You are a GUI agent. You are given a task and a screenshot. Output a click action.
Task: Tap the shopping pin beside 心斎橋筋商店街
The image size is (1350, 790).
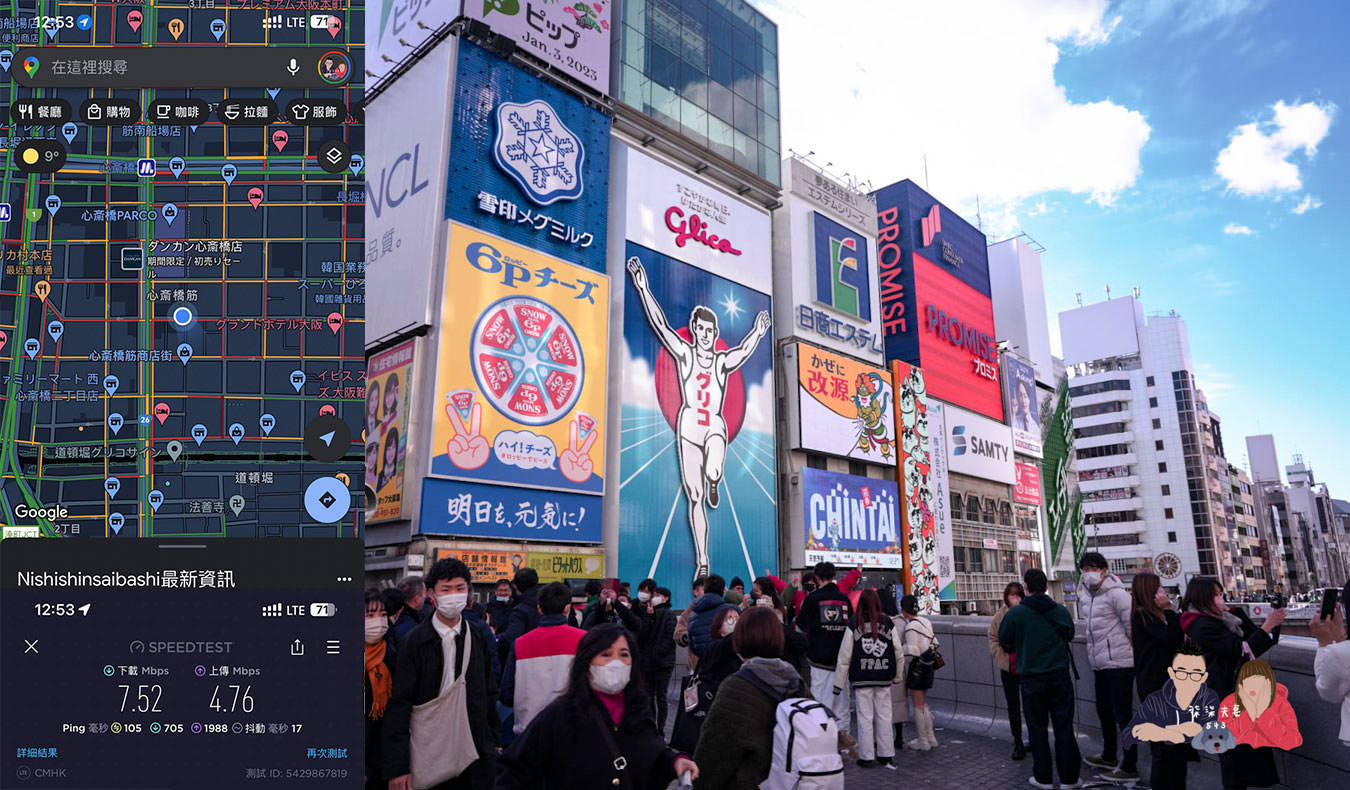[184, 352]
